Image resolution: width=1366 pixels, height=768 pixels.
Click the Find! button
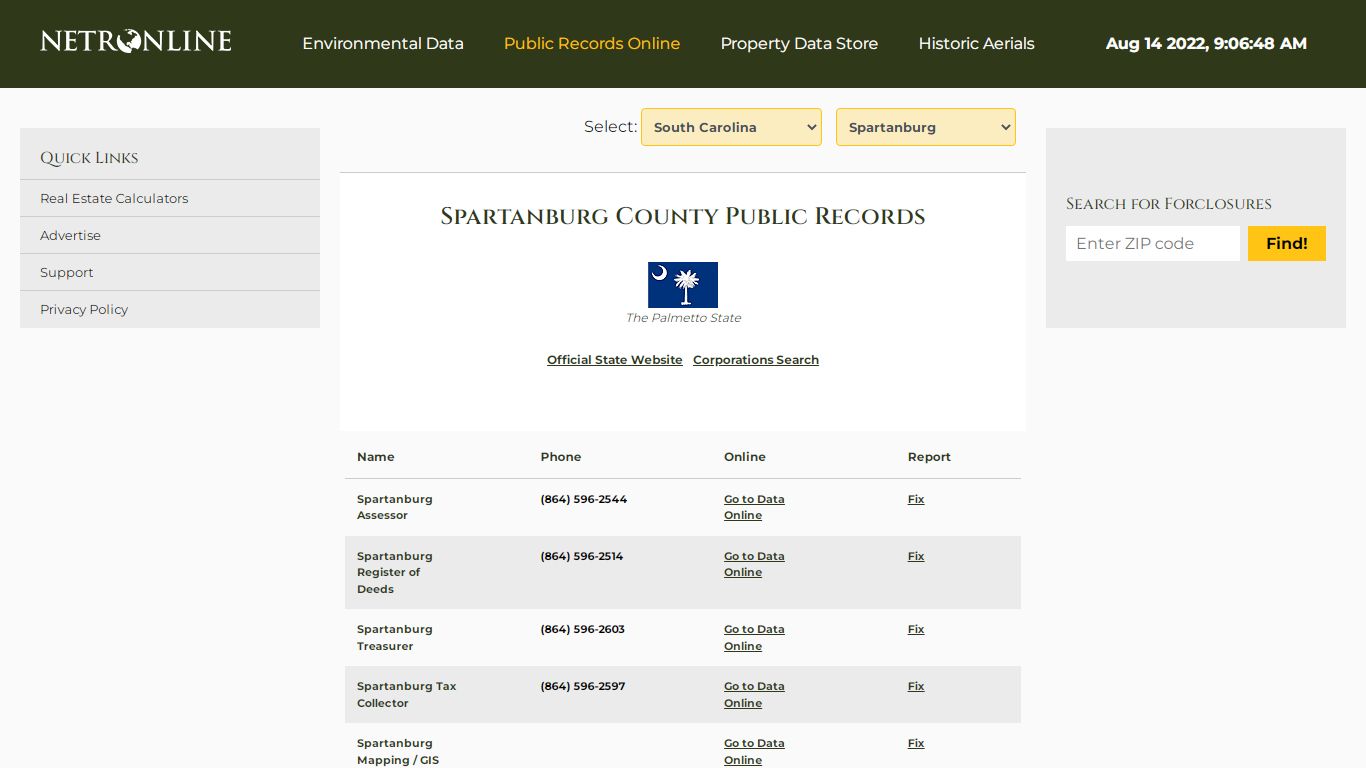pos(1287,243)
